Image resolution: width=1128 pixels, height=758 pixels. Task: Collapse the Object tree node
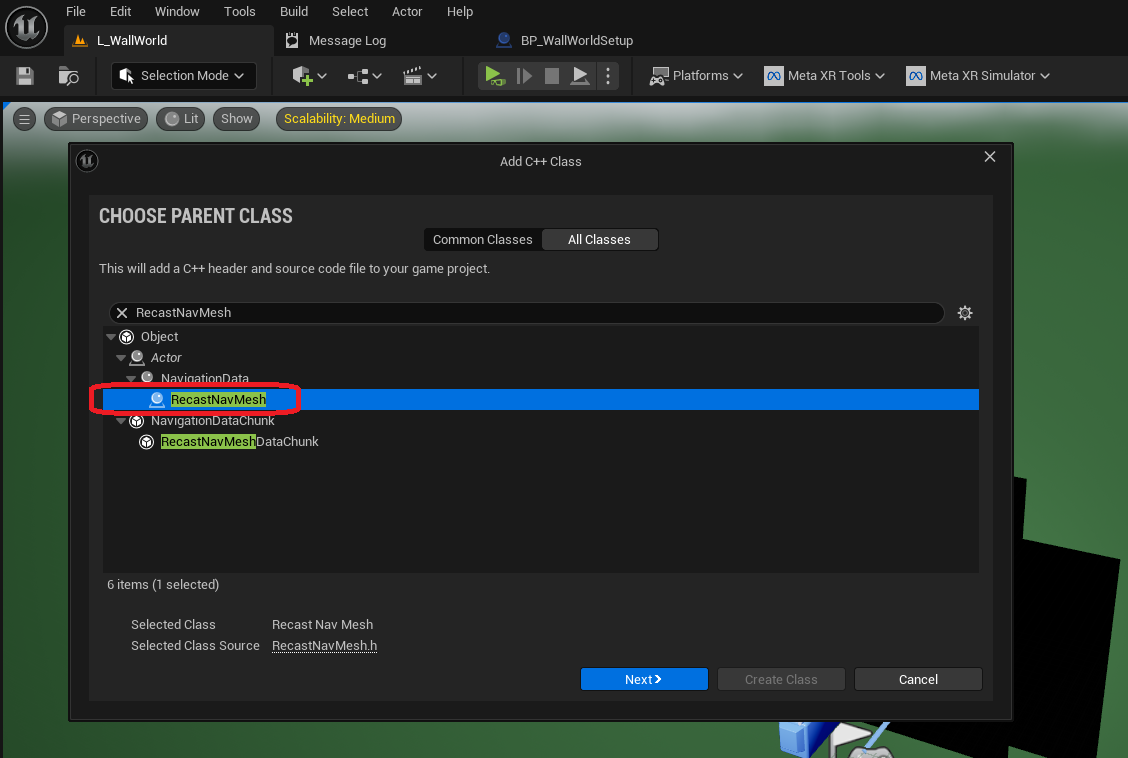point(111,337)
